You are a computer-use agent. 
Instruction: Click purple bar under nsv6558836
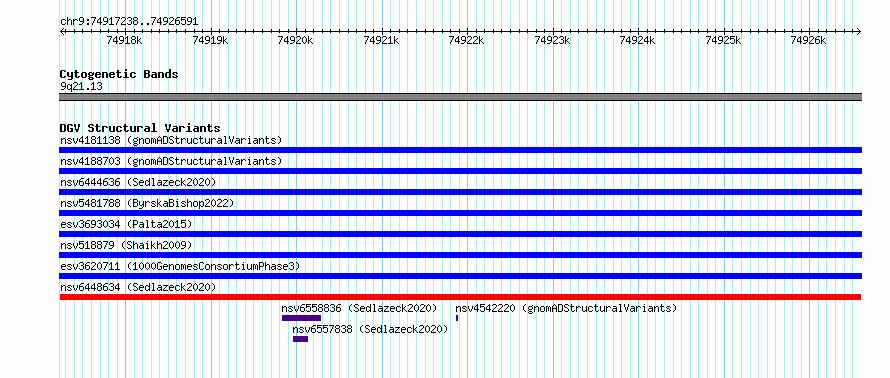click(x=301, y=318)
